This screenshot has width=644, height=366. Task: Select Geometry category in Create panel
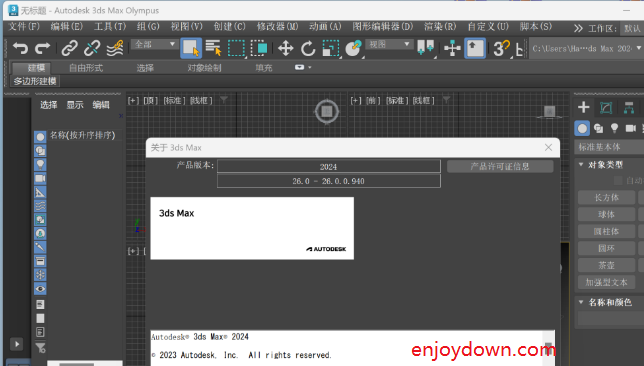[582, 129]
